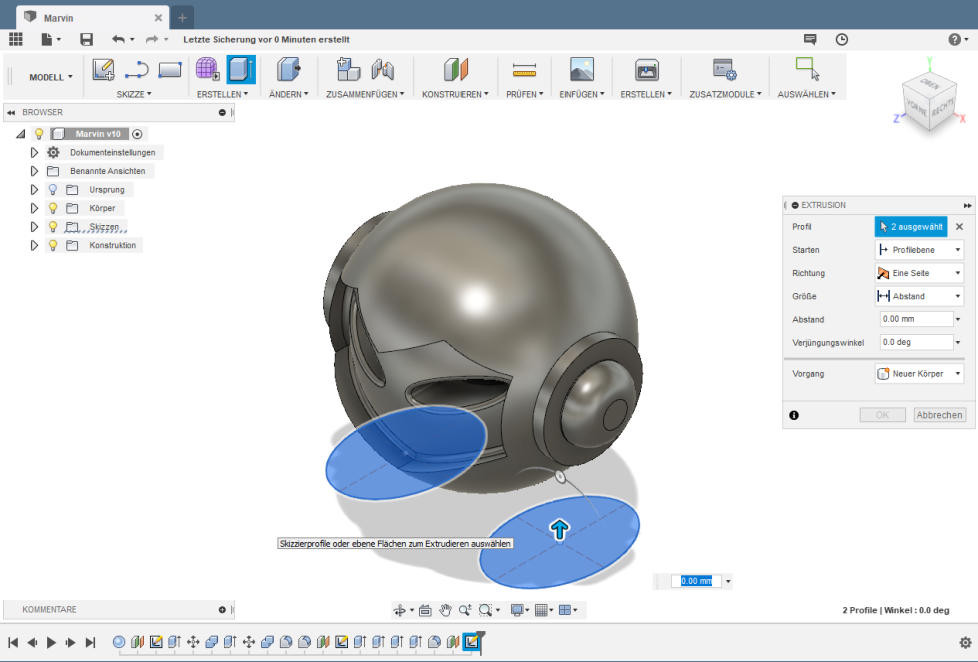Image resolution: width=978 pixels, height=662 pixels.
Task: Select the Measure ruler icon
Action: point(525,70)
